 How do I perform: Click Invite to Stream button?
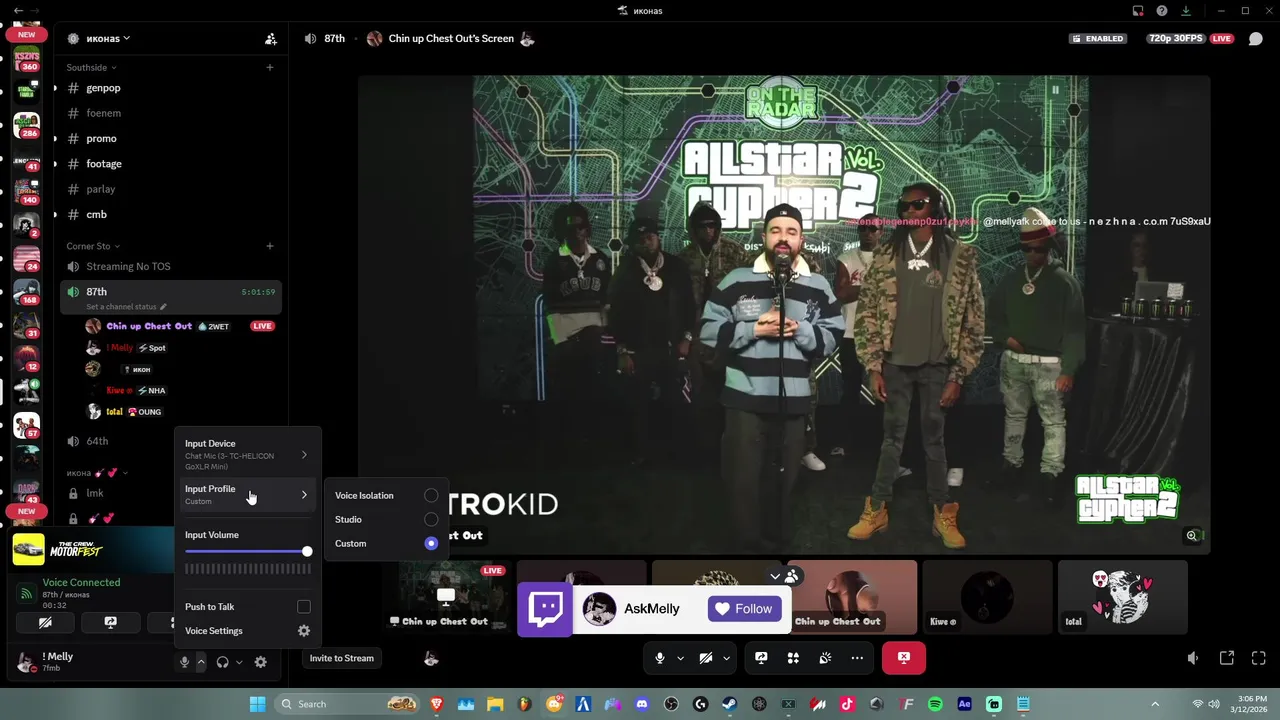(341, 658)
